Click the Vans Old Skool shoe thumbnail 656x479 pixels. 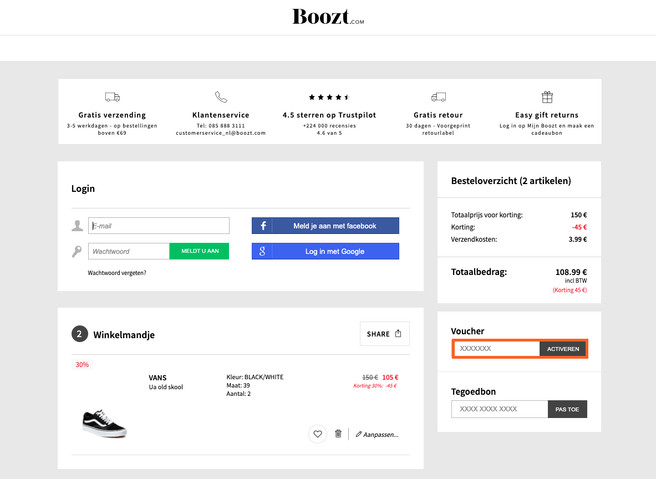[104, 423]
